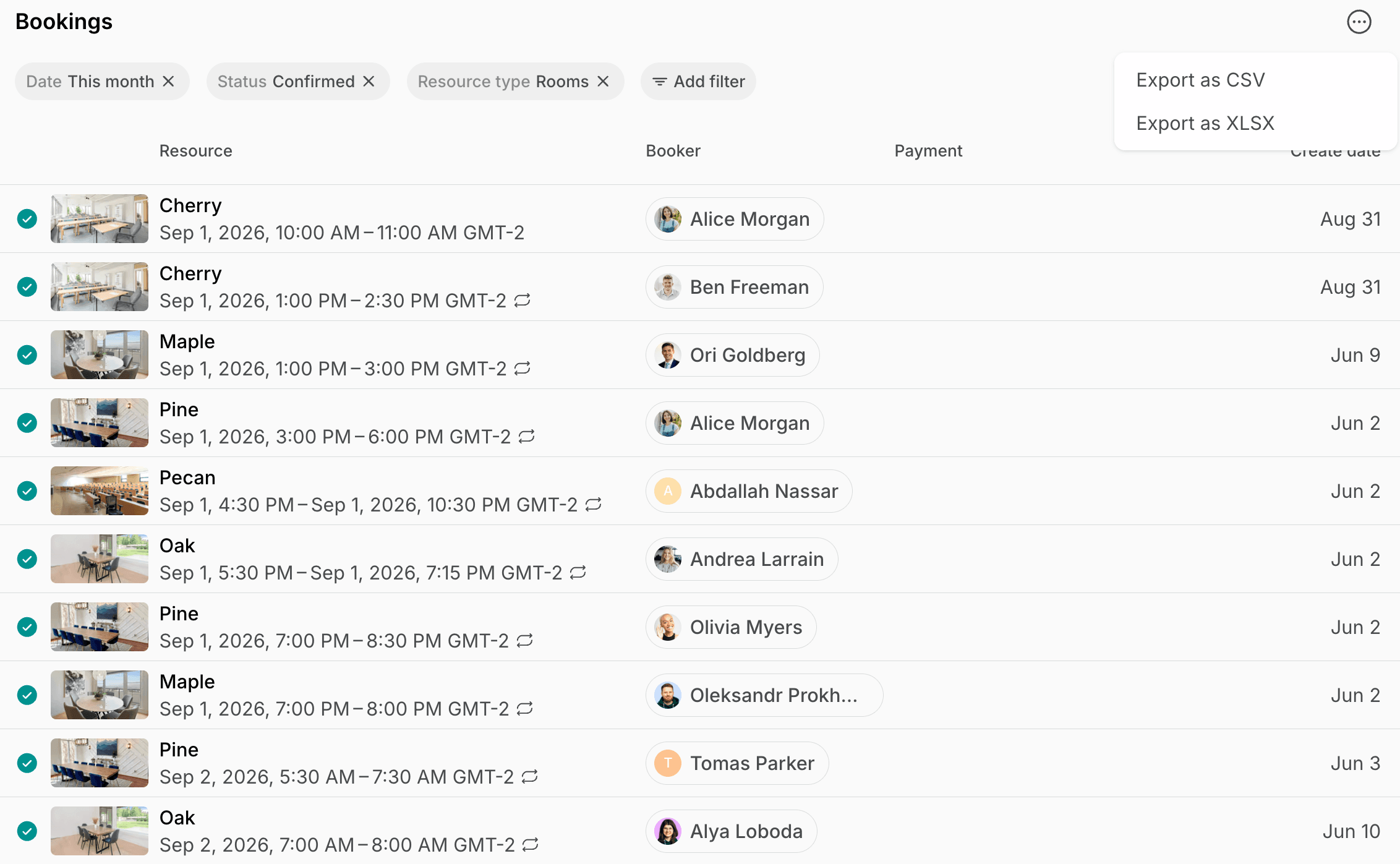Click the Jun 10 create date
Screen dimensions: 1400x864
click(x=1351, y=831)
